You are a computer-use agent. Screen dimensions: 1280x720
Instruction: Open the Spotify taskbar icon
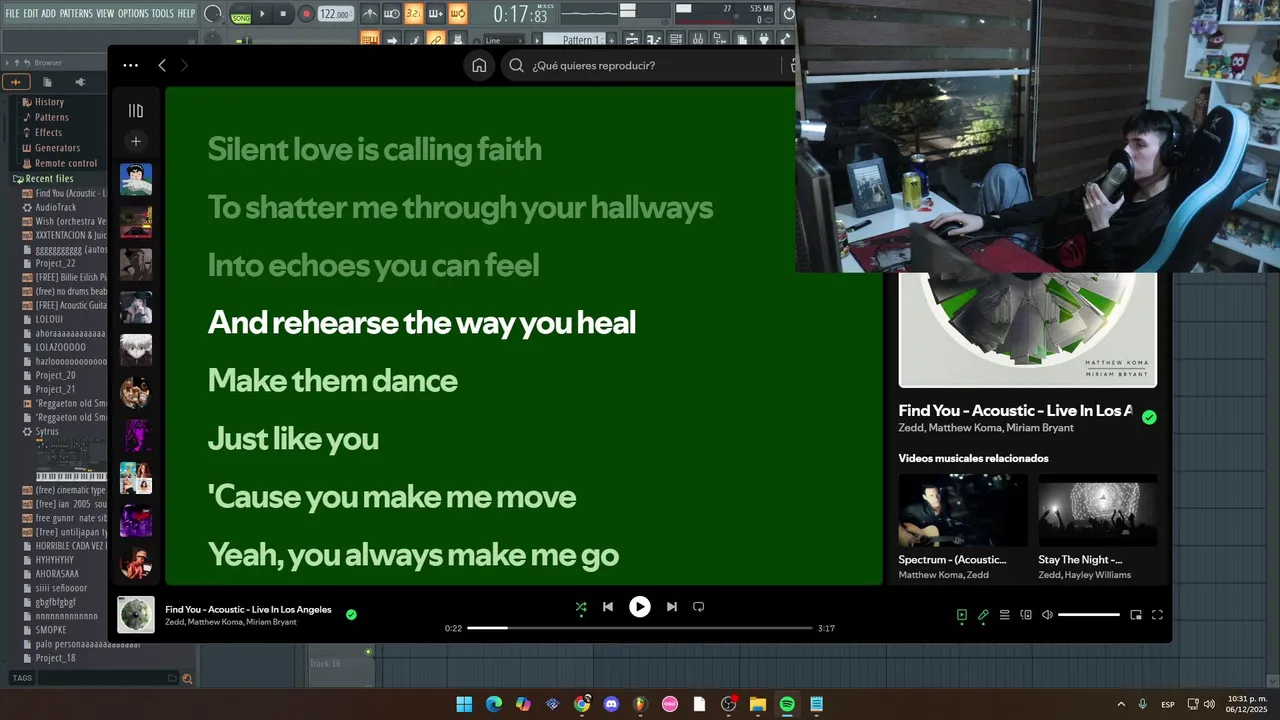tap(787, 704)
